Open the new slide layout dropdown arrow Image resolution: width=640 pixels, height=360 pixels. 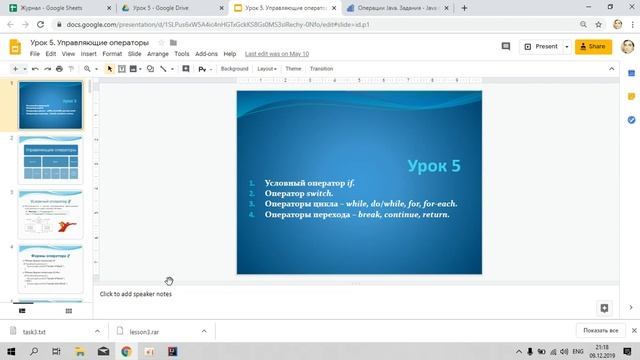tap(25, 69)
